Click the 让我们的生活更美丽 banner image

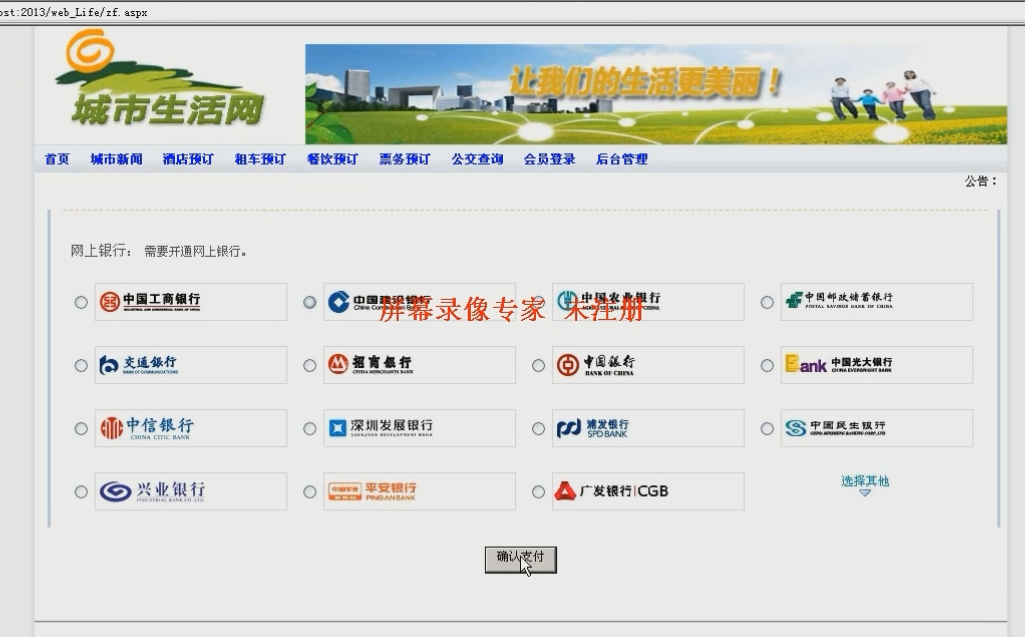[656, 94]
